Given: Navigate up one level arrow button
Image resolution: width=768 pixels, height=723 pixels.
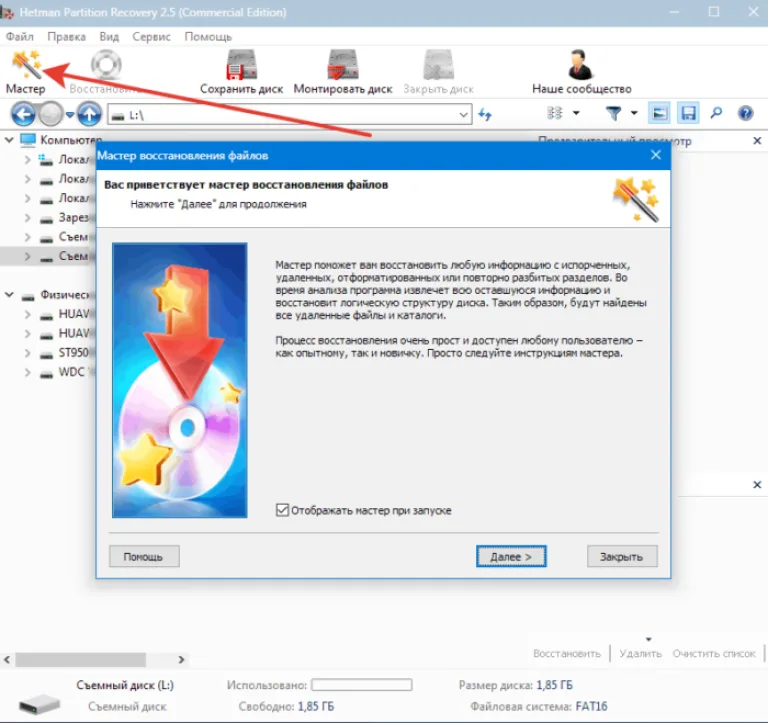Looking at the screenshot, I should click(x=89, y=115).
